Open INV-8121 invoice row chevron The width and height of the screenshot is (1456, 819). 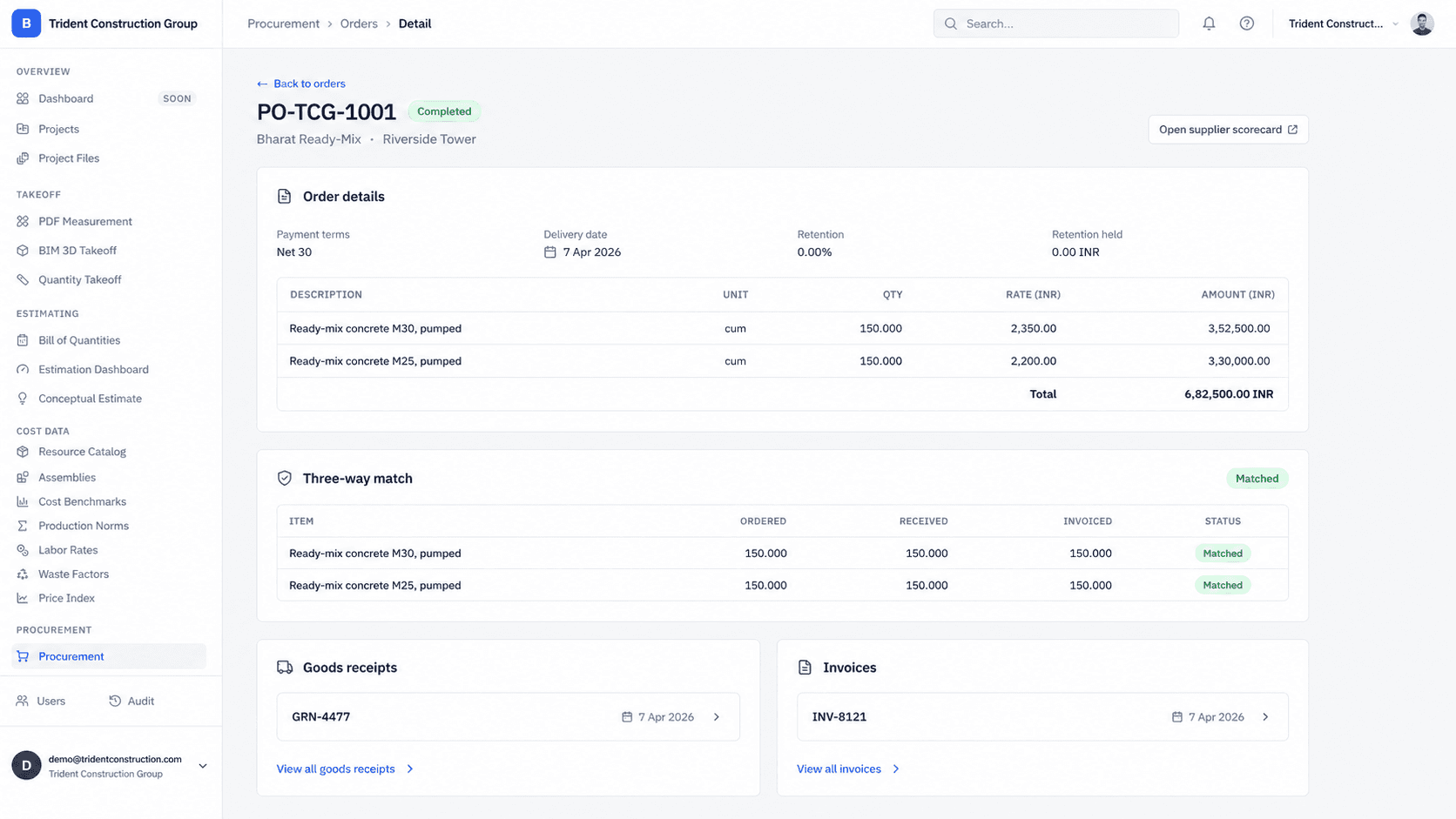coord(1265,717)
